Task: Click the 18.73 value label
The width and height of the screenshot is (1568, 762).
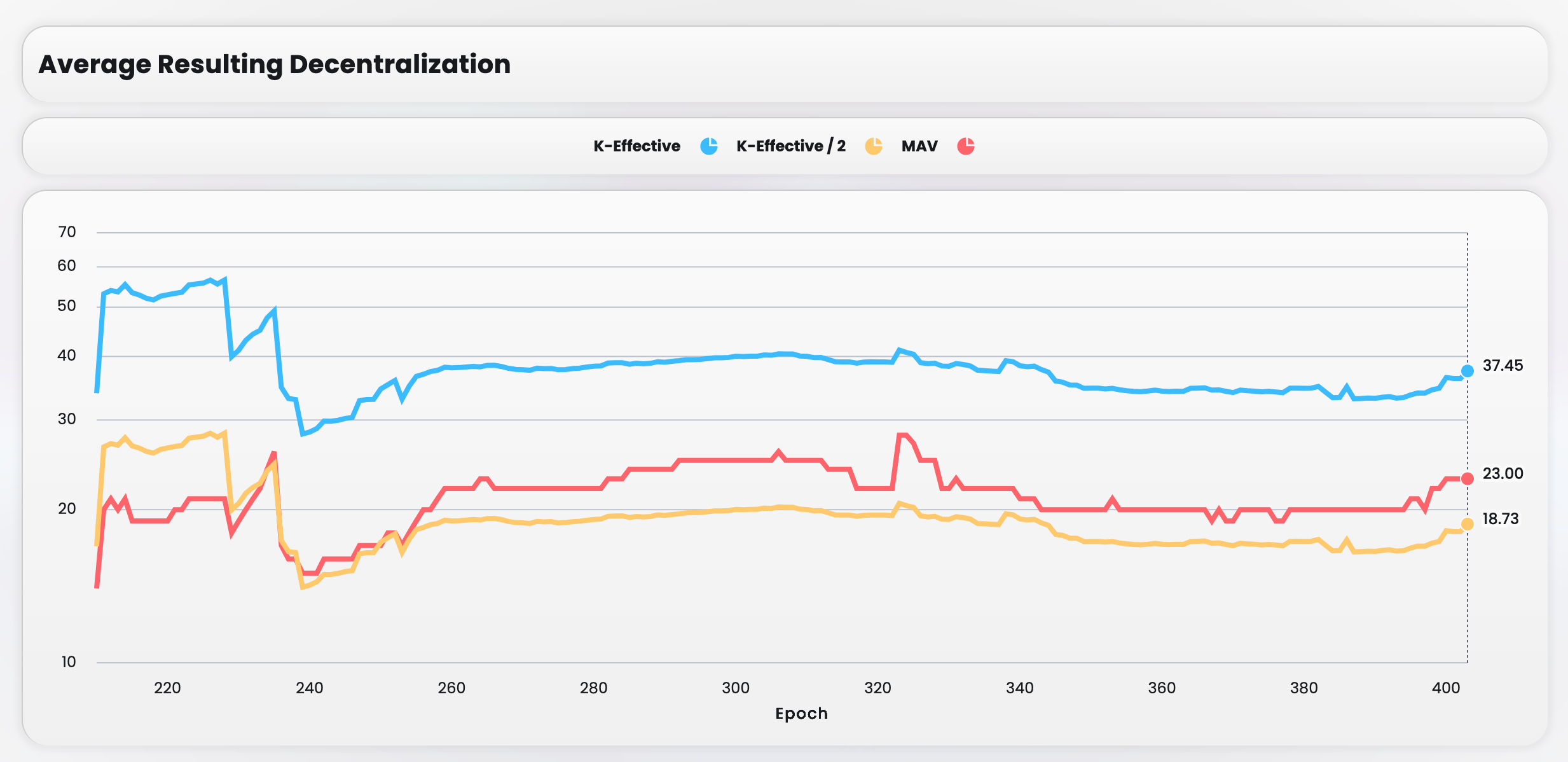Action: click(1501, 519)
